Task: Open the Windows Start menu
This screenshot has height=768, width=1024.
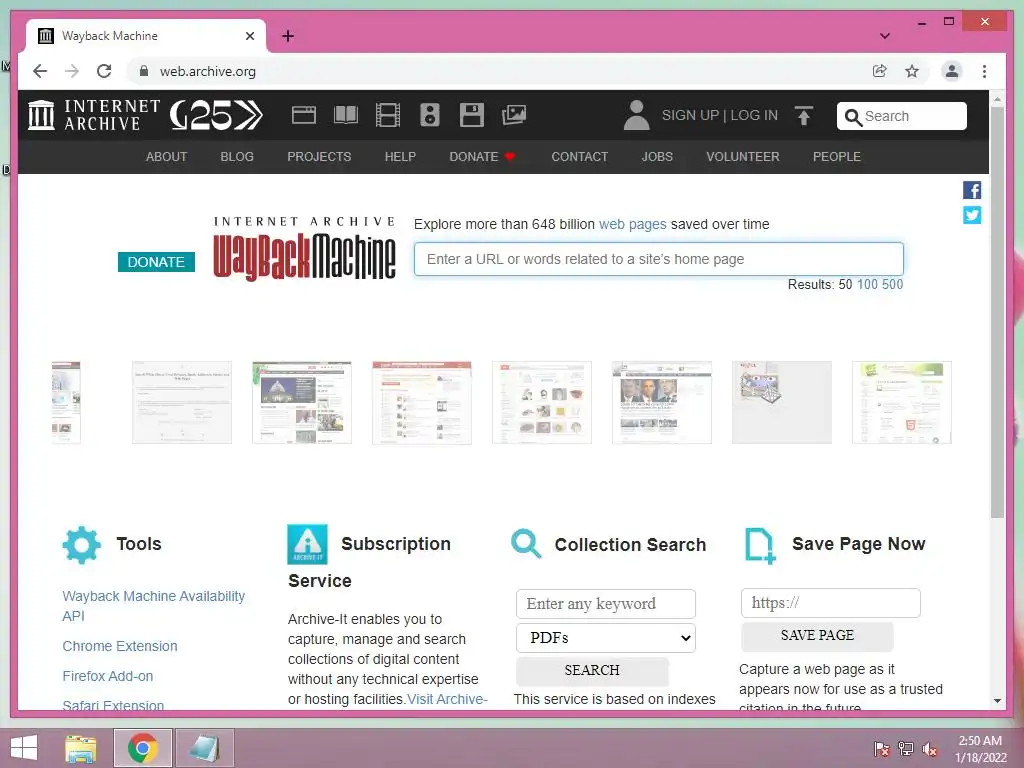Action: (24, 748)
